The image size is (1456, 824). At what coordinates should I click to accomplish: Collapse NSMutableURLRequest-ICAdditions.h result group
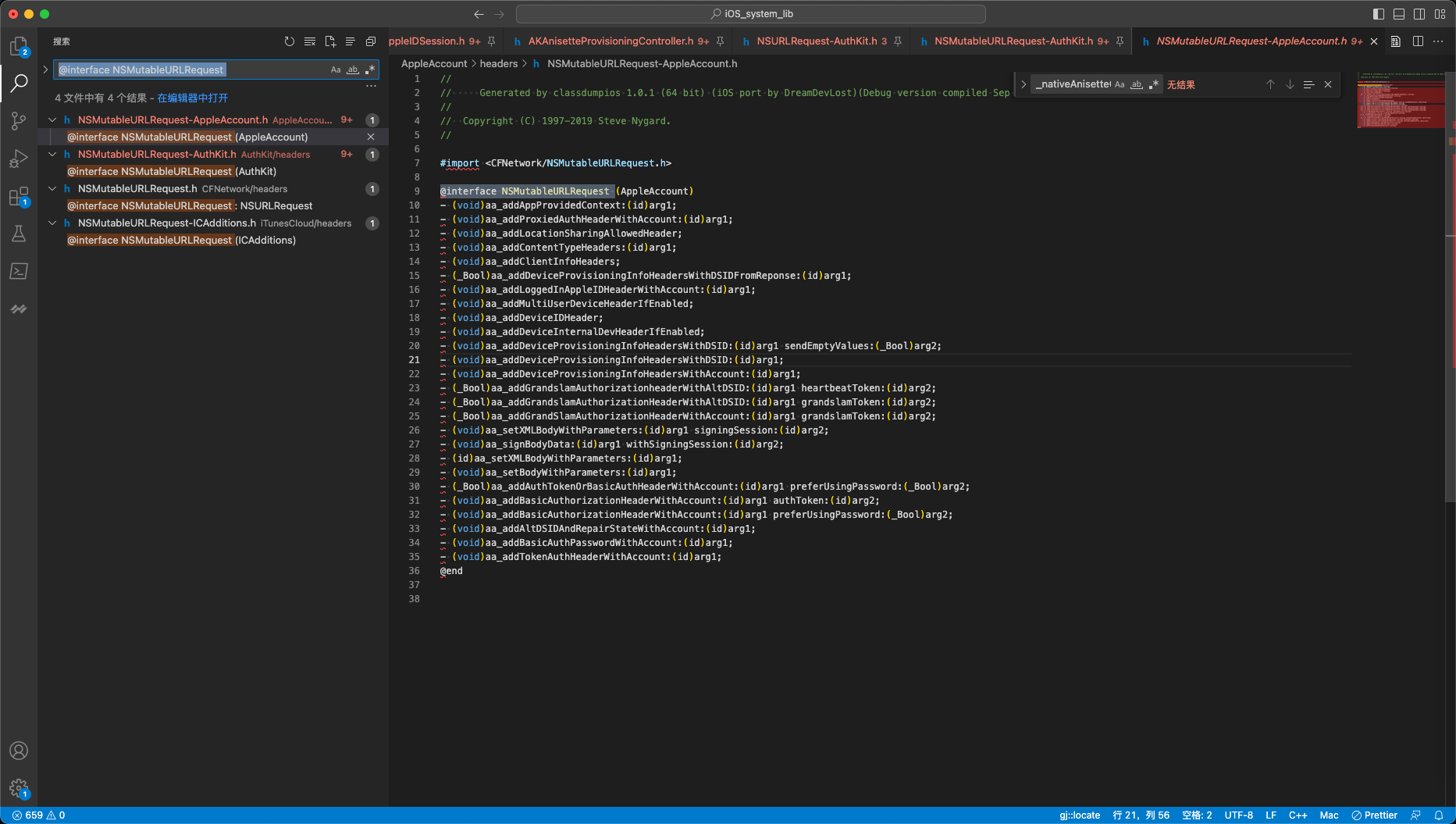[x=52, y=223]
